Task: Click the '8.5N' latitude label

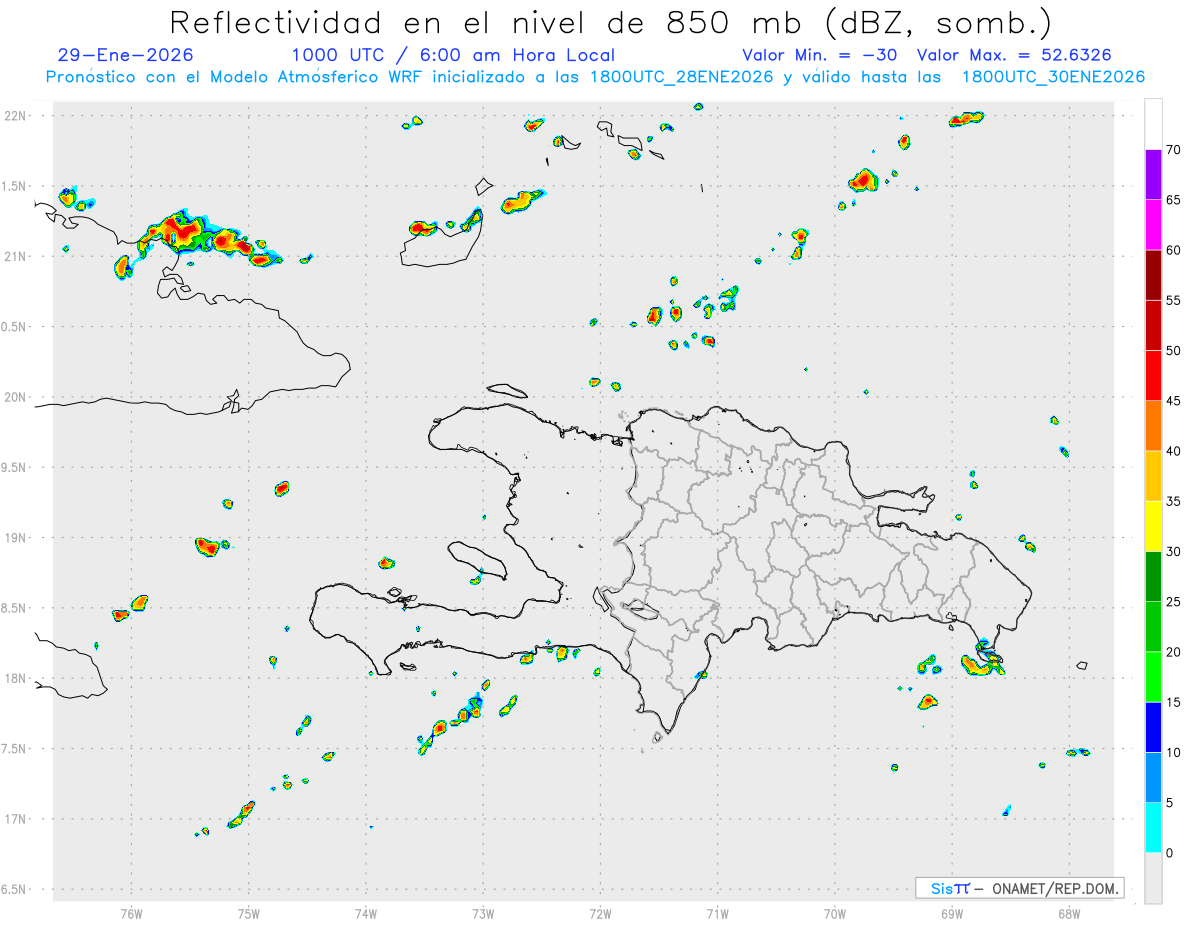Action: pyautogui.click(x=15, y=608)
